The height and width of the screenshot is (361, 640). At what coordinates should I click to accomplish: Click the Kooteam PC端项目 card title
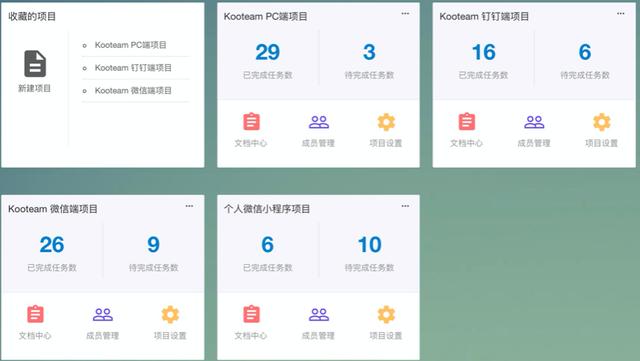pyautogui.click(x=266, y=16)
